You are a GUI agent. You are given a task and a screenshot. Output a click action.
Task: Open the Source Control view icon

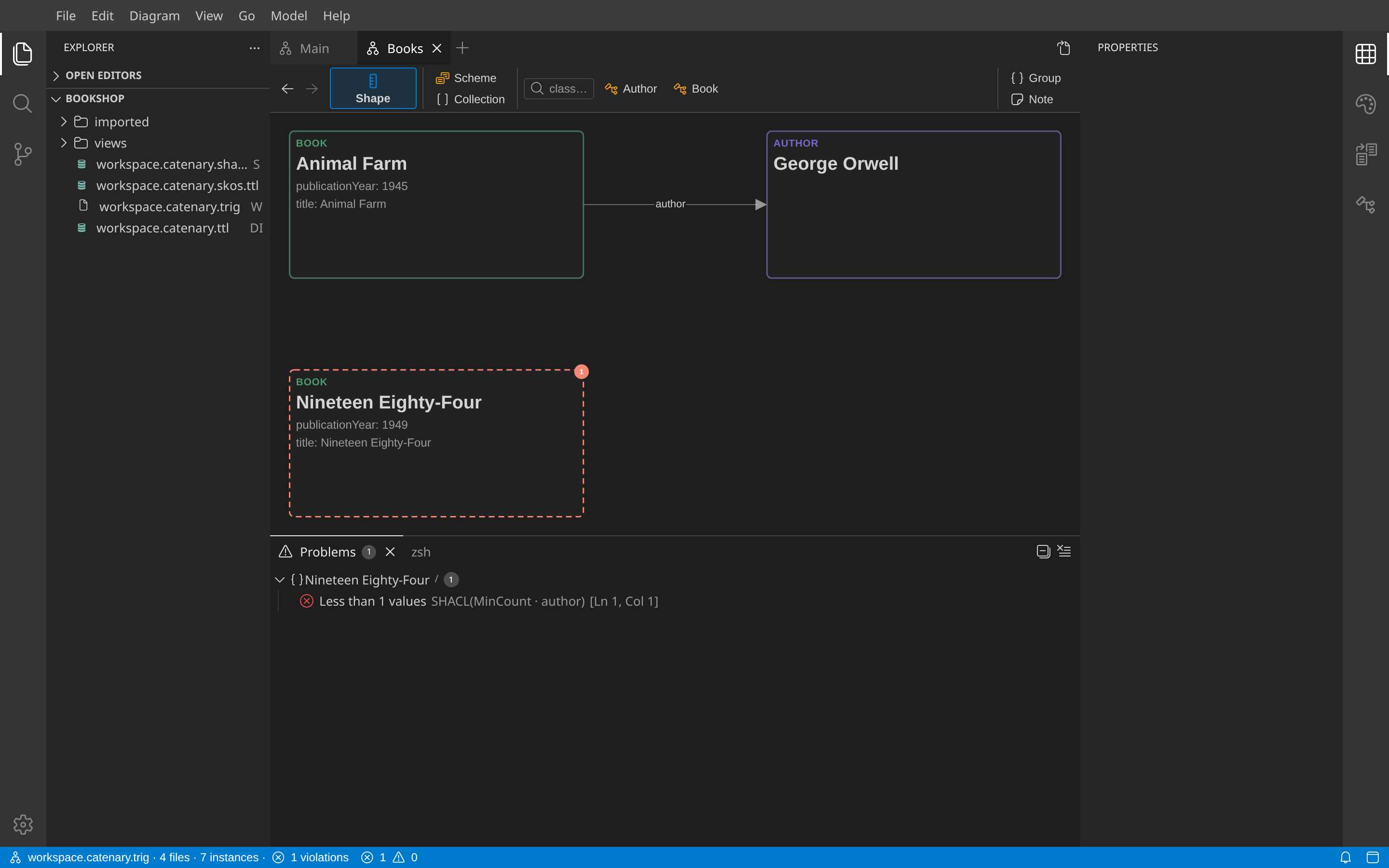[x=22, y=154]
